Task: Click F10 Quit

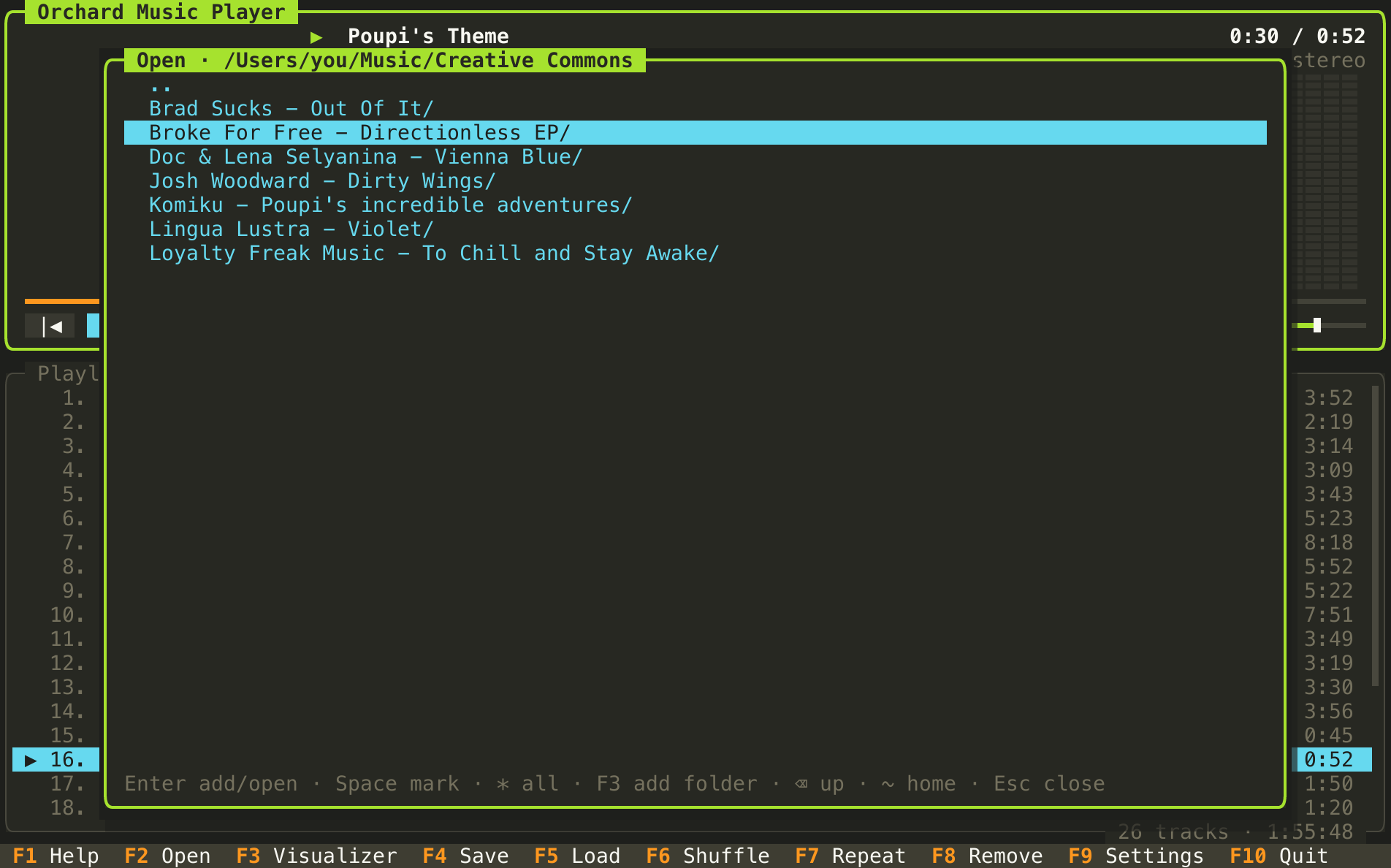Action: (1278, 856)
